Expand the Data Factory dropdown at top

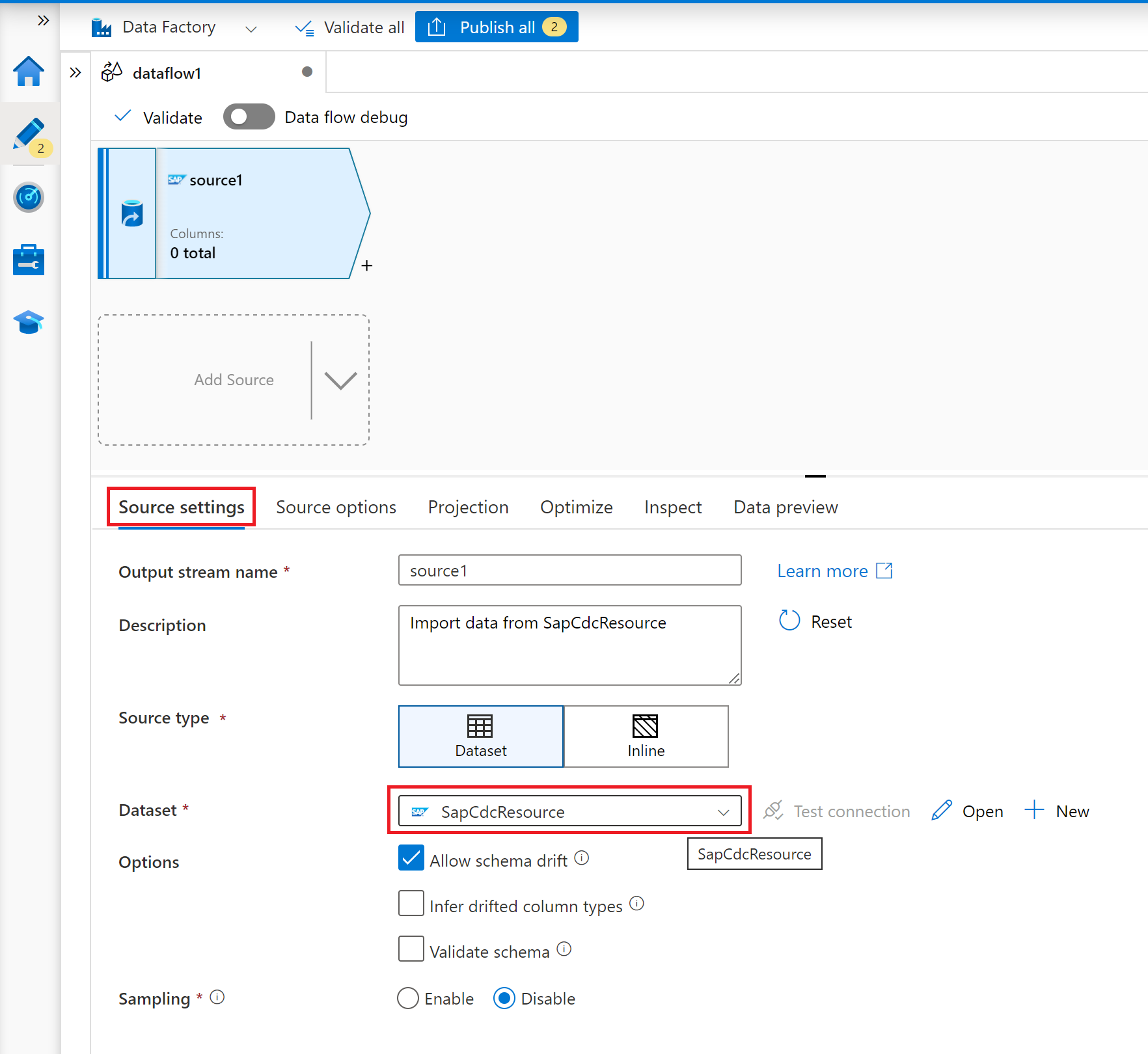pos(252,29)
